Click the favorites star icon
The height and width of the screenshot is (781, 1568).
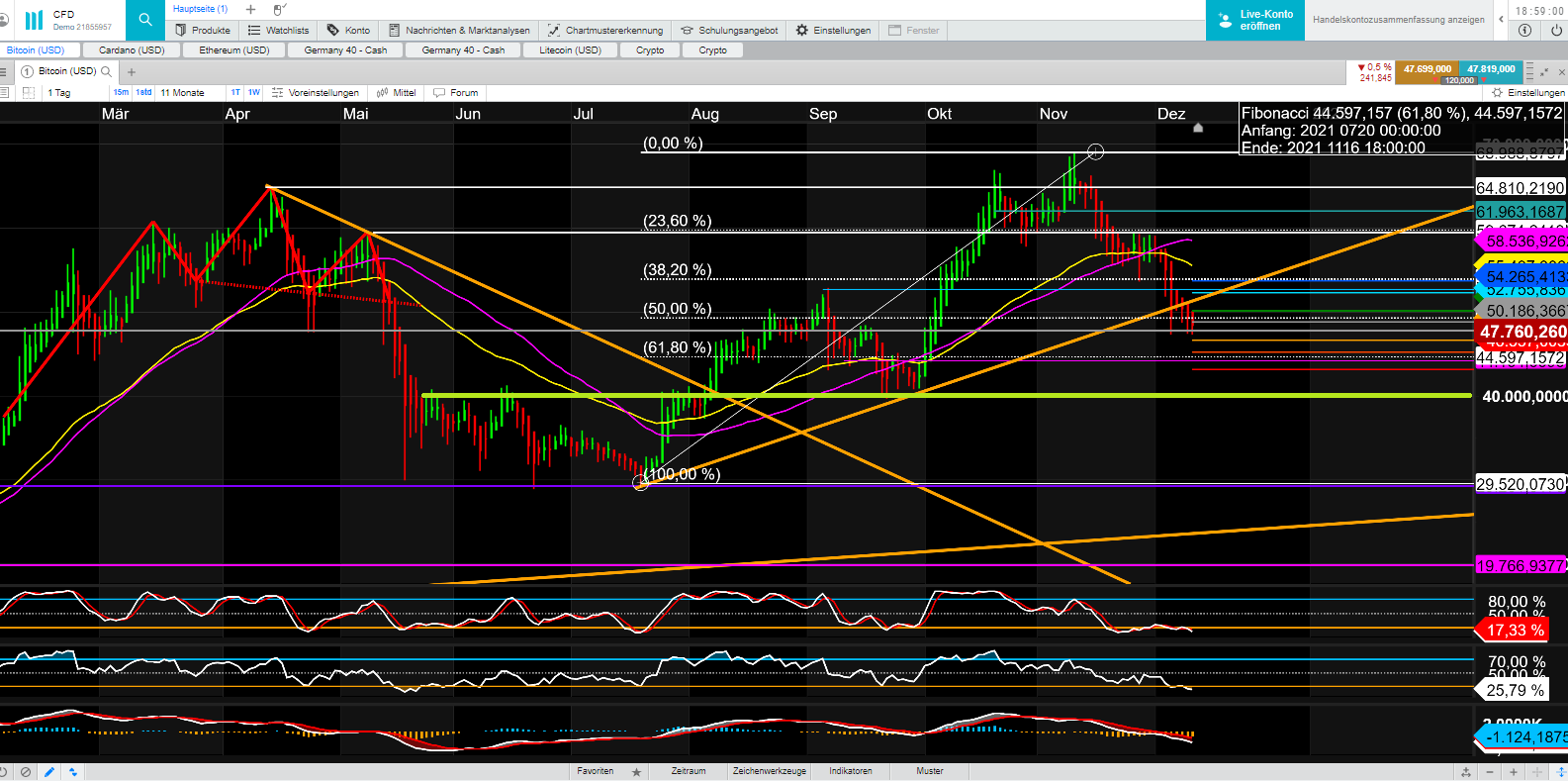point(636,772)
